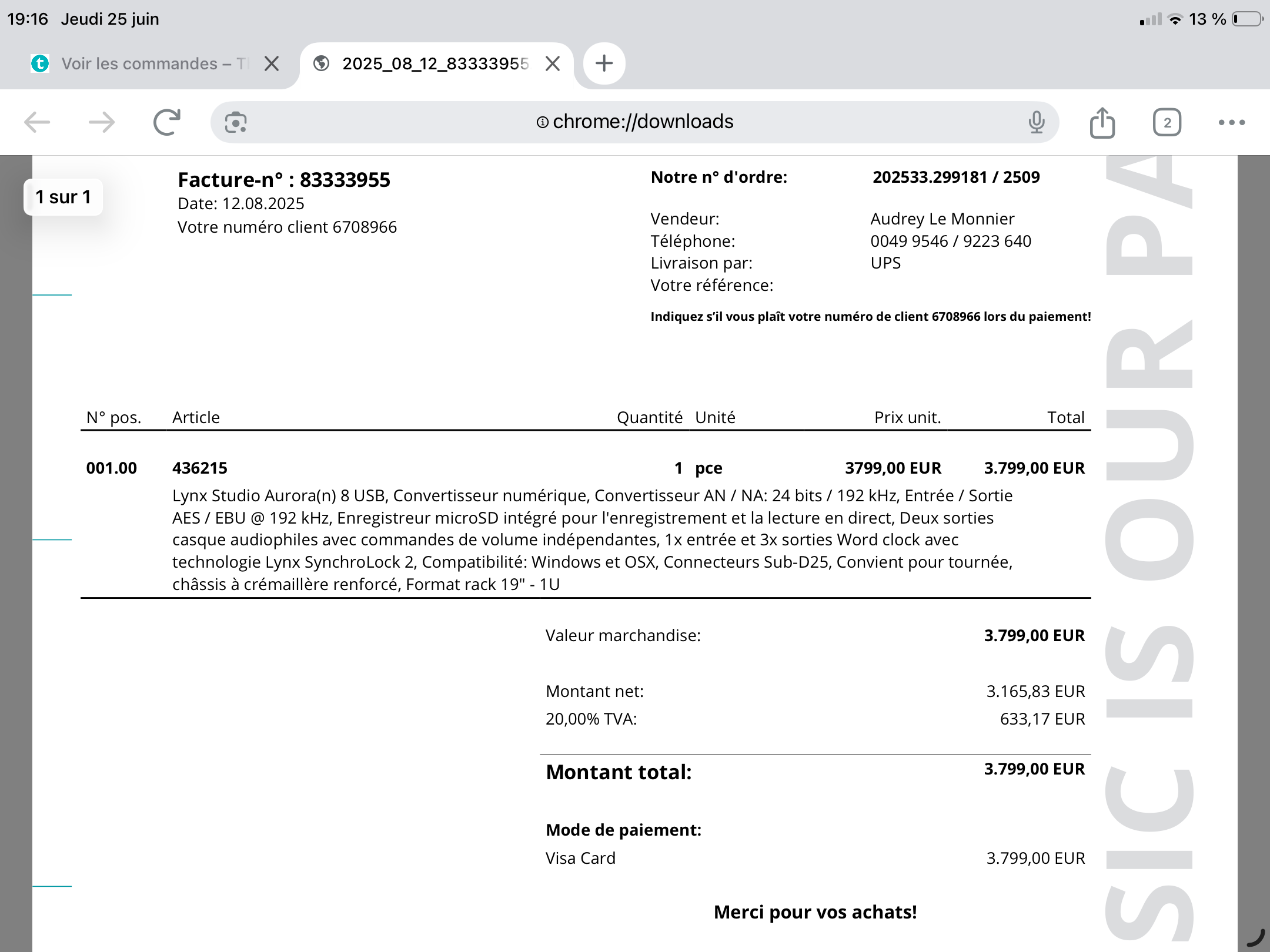Tap the battery indicator in status bar
1270x952 pixels.
[1247, 19]
